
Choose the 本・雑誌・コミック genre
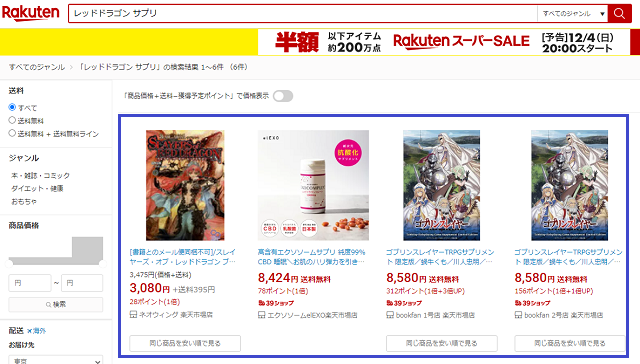[x=40, y=175]
